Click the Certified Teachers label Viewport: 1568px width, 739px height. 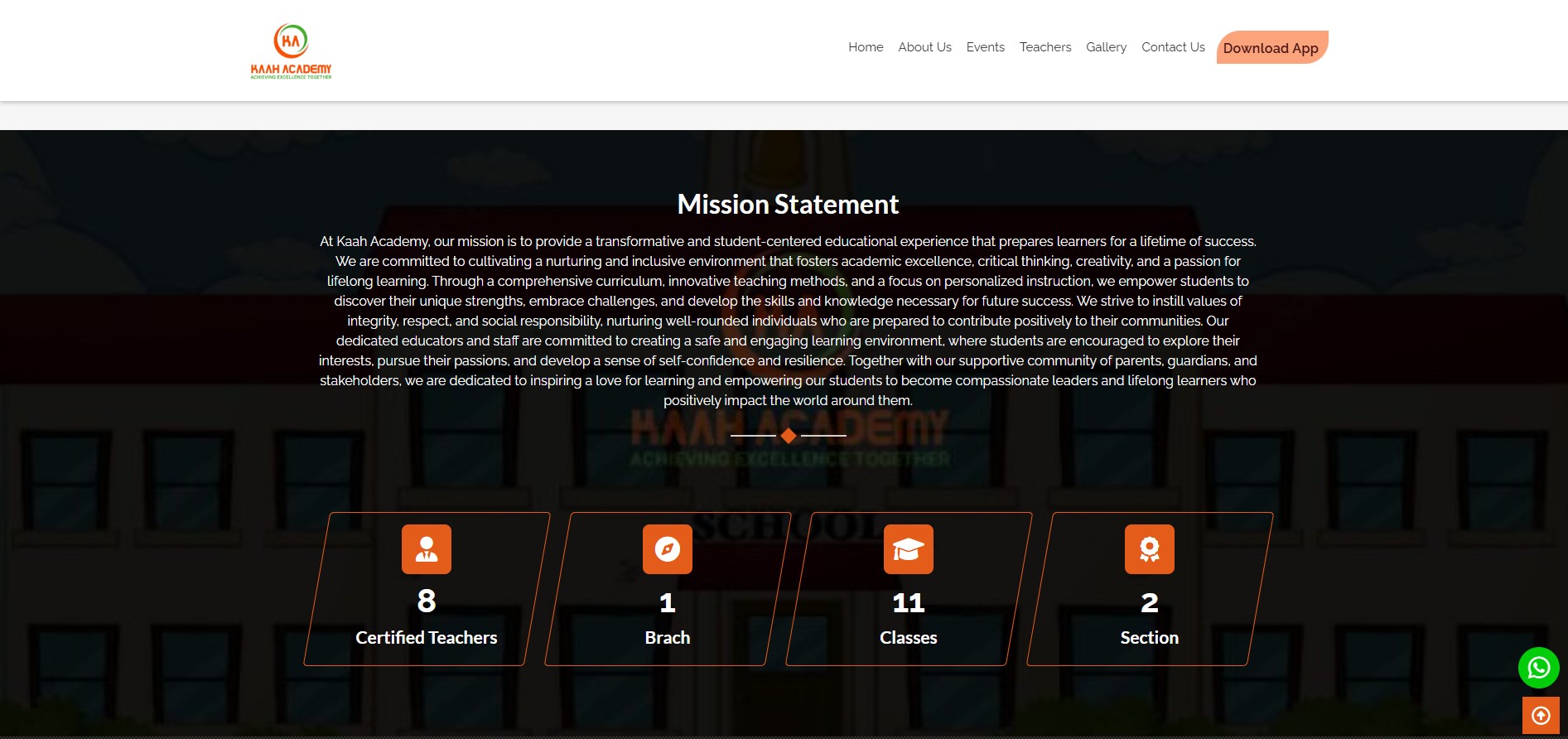pyautogui.click(x=427, y=638)
